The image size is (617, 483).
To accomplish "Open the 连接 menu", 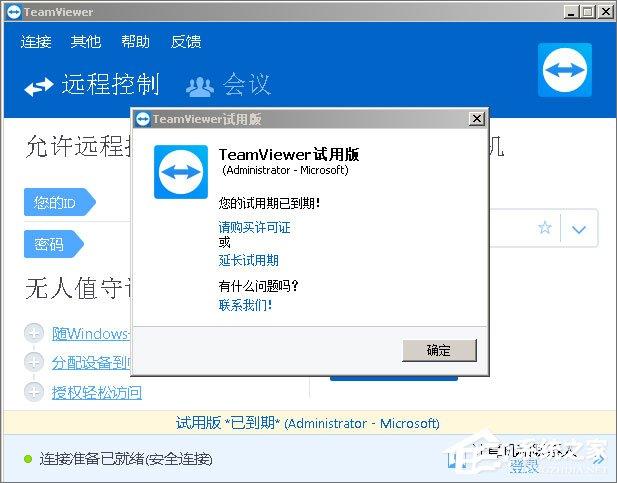I will 36,42.
